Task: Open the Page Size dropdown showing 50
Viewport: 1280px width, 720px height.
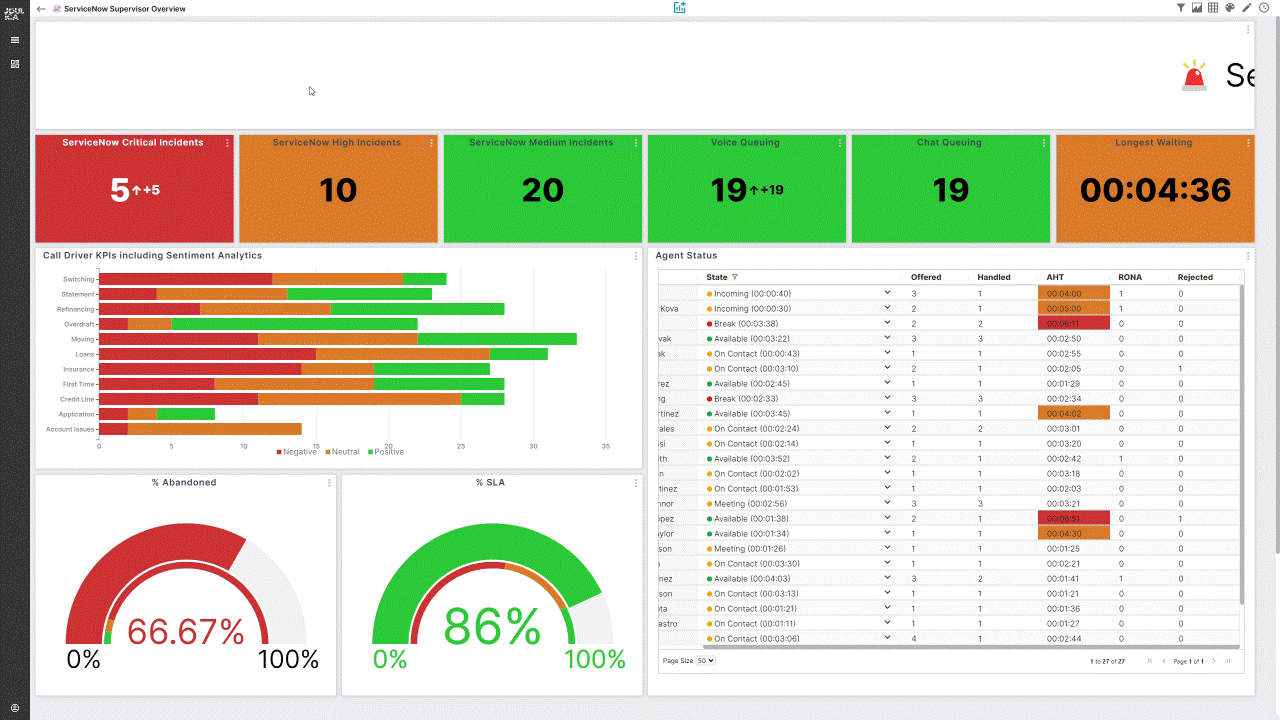Action: tap(706, 661)
